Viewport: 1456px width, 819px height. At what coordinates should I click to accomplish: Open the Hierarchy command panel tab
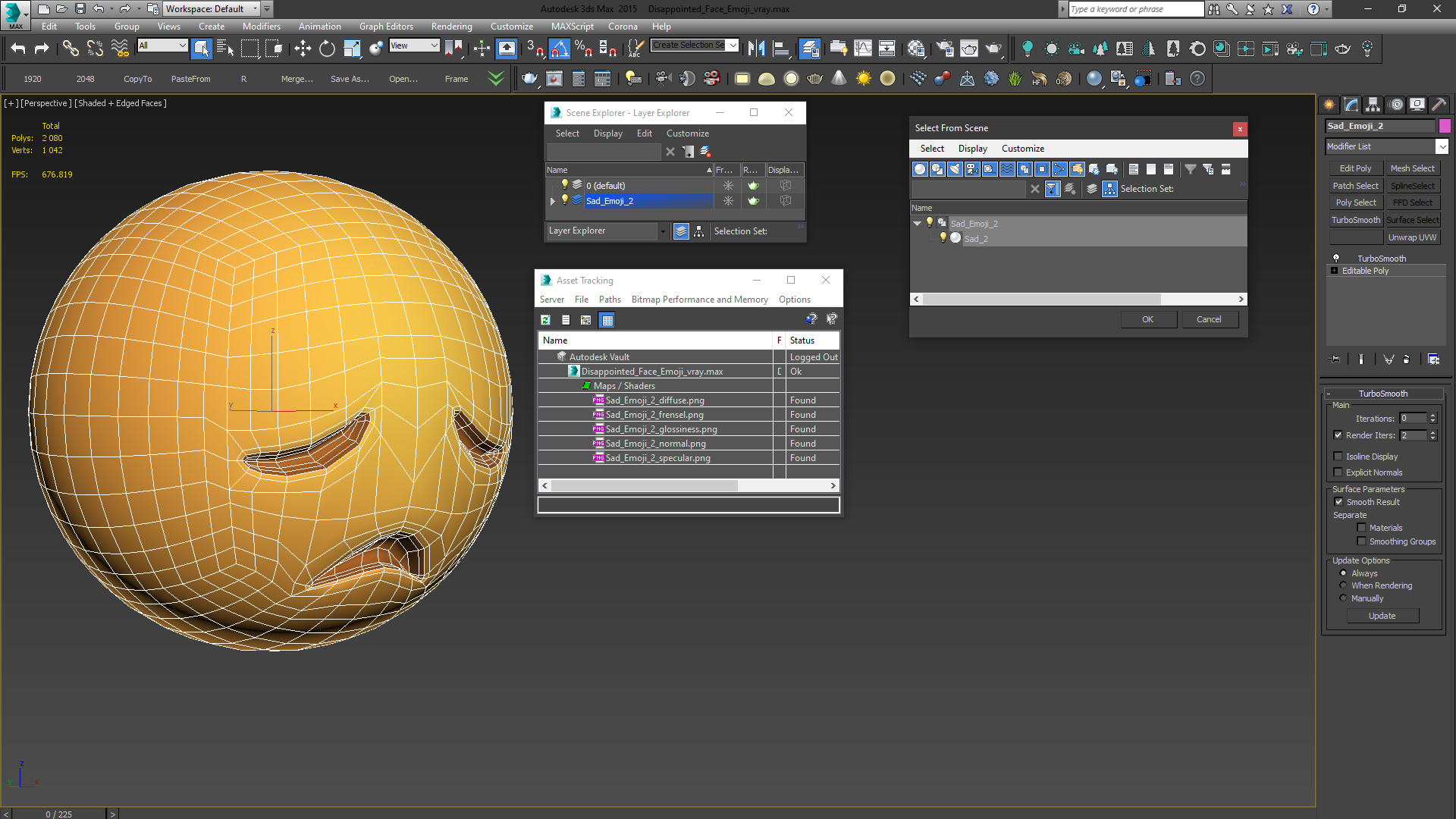[x=1373, y=105]
